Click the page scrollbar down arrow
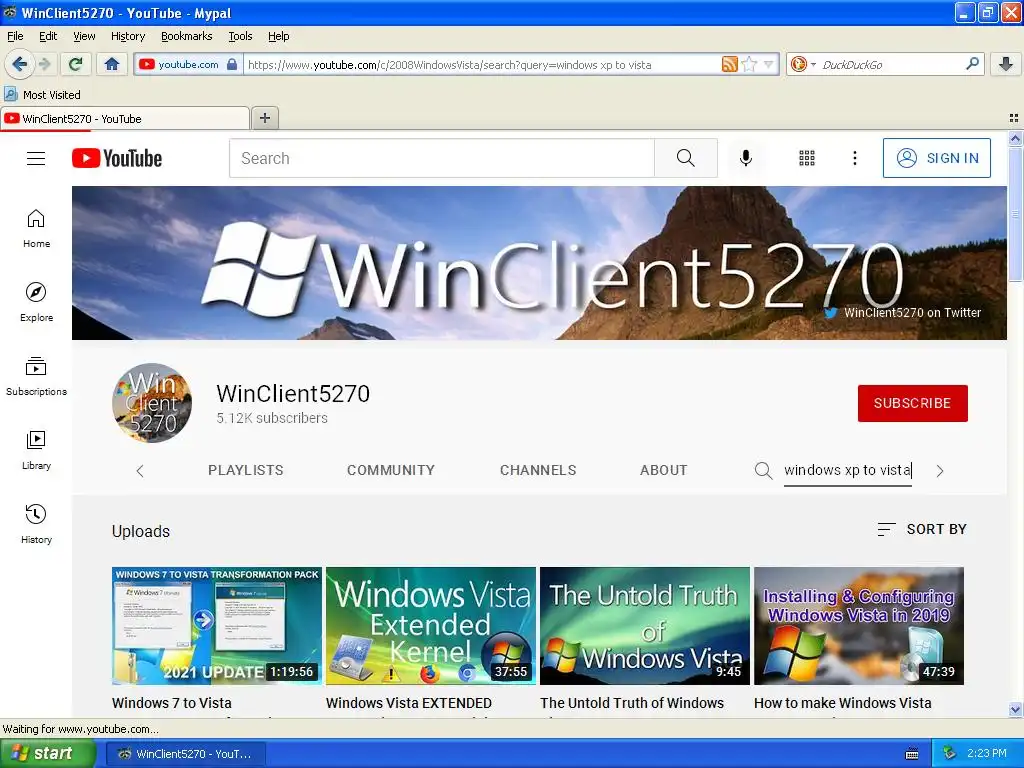Viewport: 1024px width, 768px height. pyautogui.click(x=1015, y=709)
